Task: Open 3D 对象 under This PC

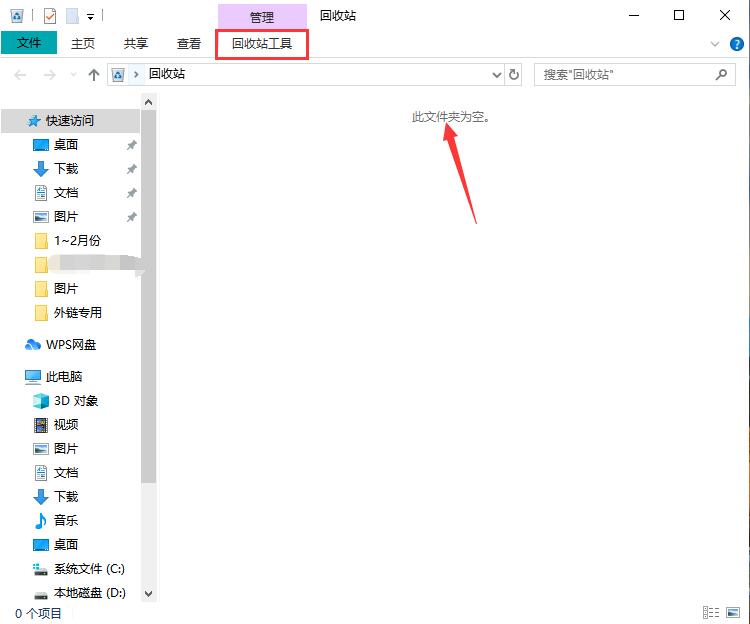Action: point(76,401)
